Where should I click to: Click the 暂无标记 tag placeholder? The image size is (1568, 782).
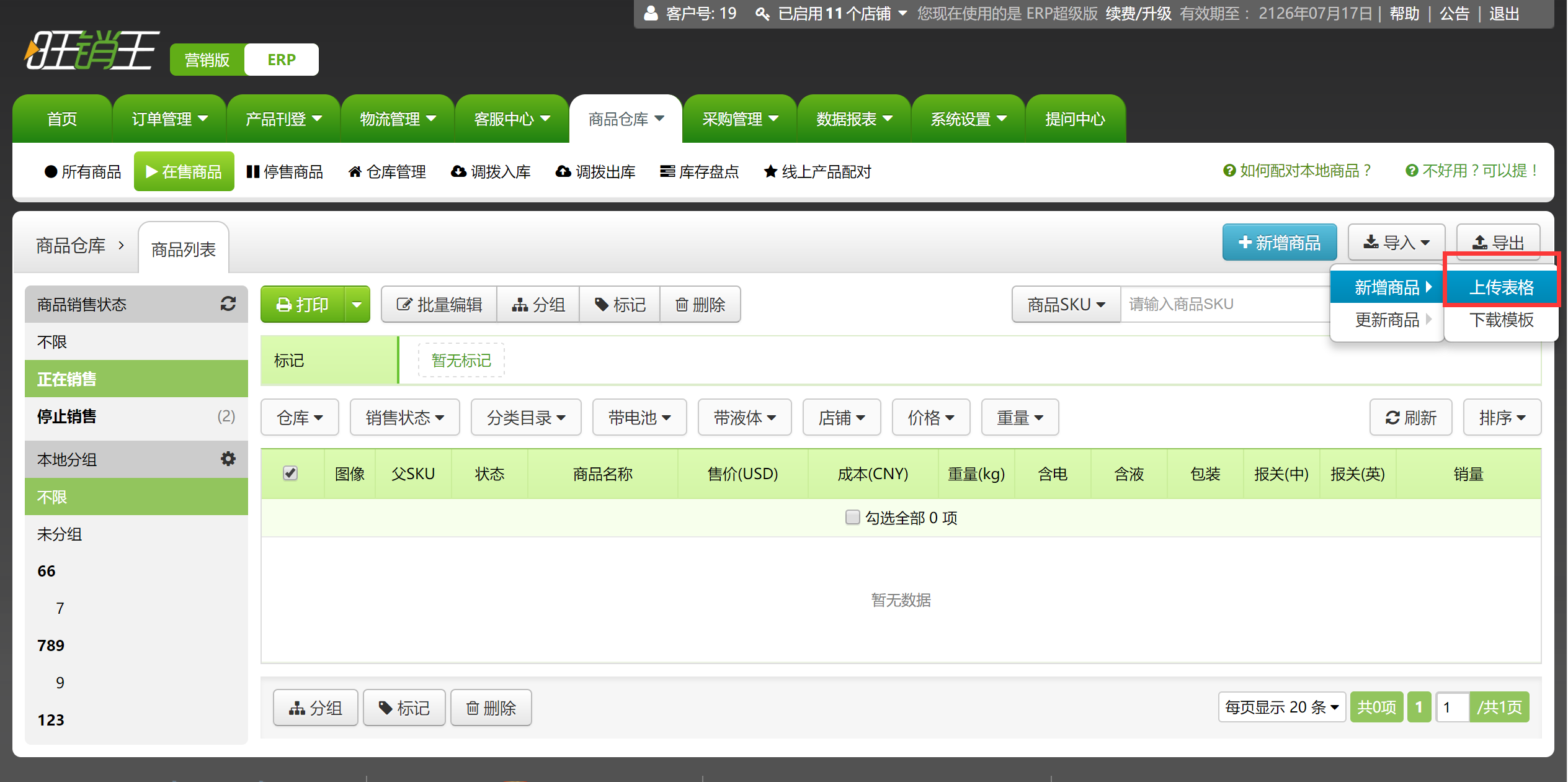tap(461, 360)
